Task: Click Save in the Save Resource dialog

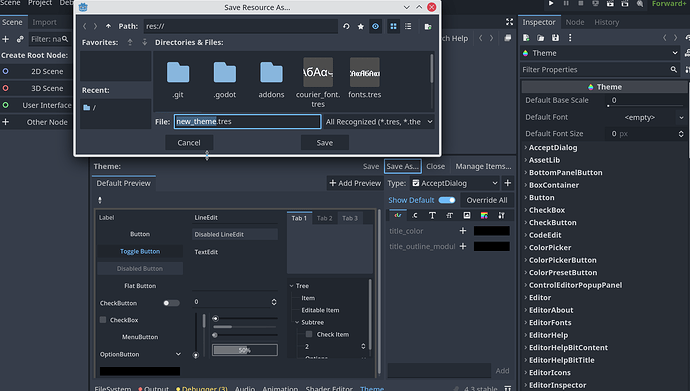Action: coord(325,143)
